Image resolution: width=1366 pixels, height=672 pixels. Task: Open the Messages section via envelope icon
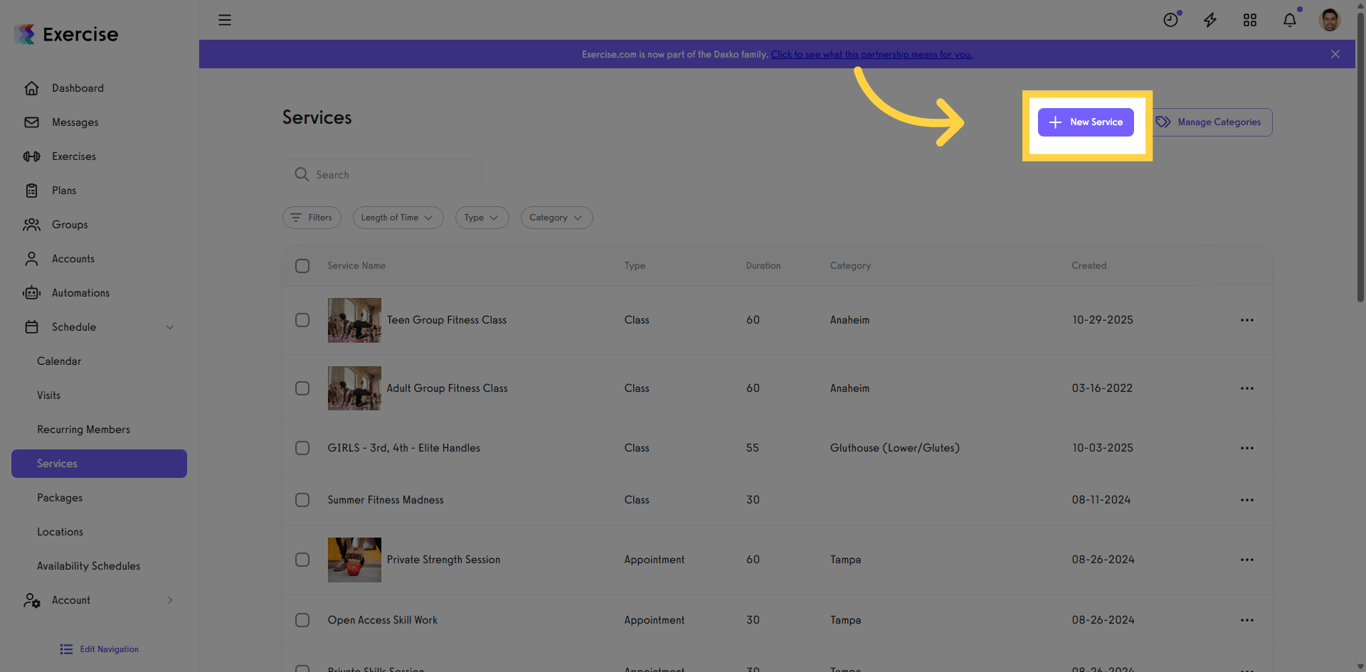coord(31,122)
